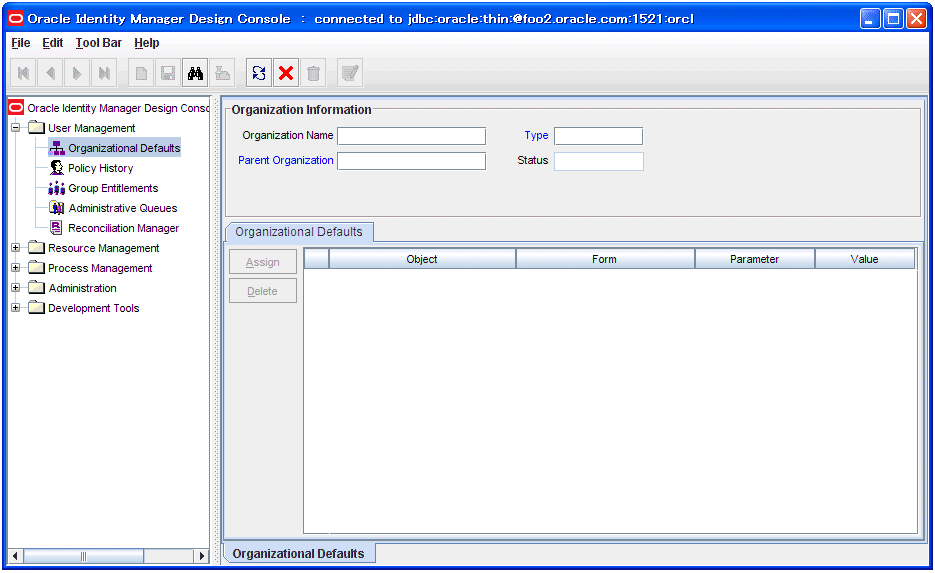Create a new record with page icon
This screenshot has width=935, height=573.
(141, 73)
